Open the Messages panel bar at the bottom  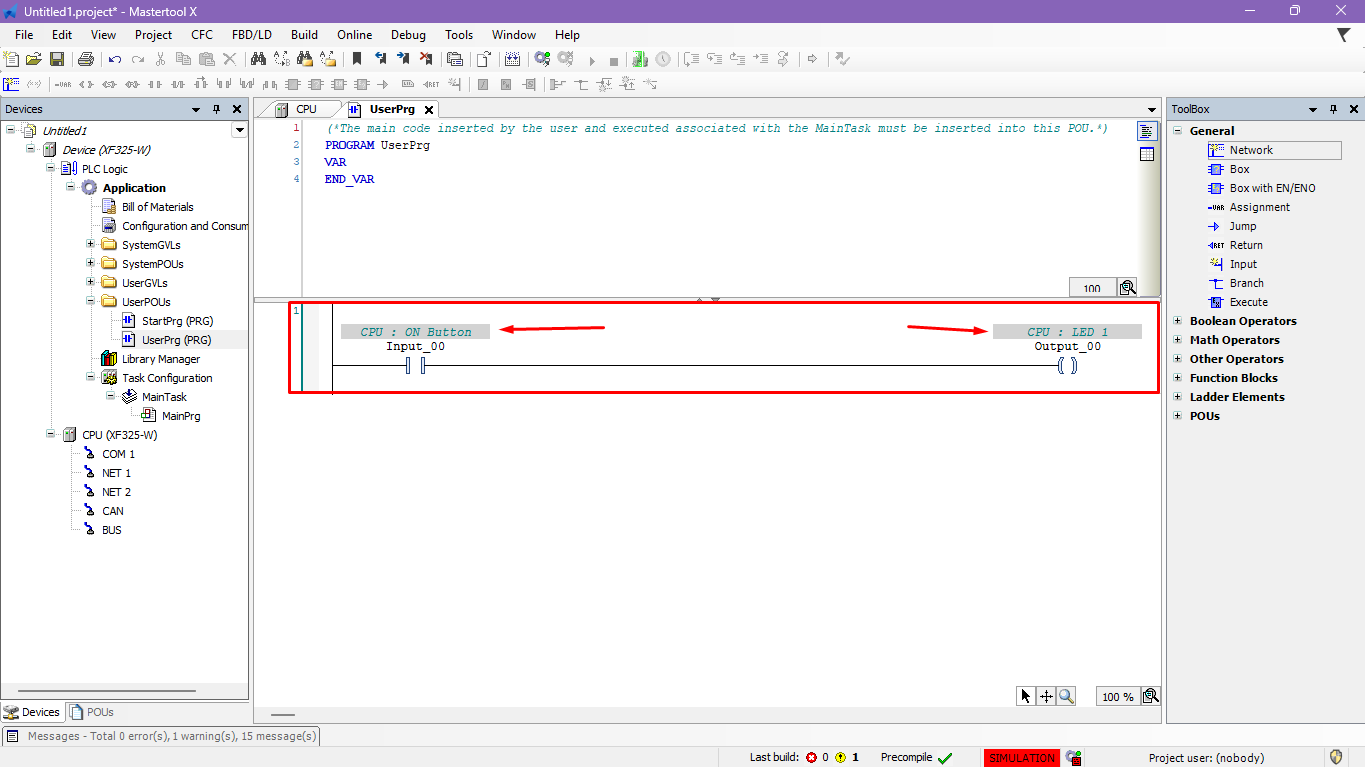coord(162,736)
